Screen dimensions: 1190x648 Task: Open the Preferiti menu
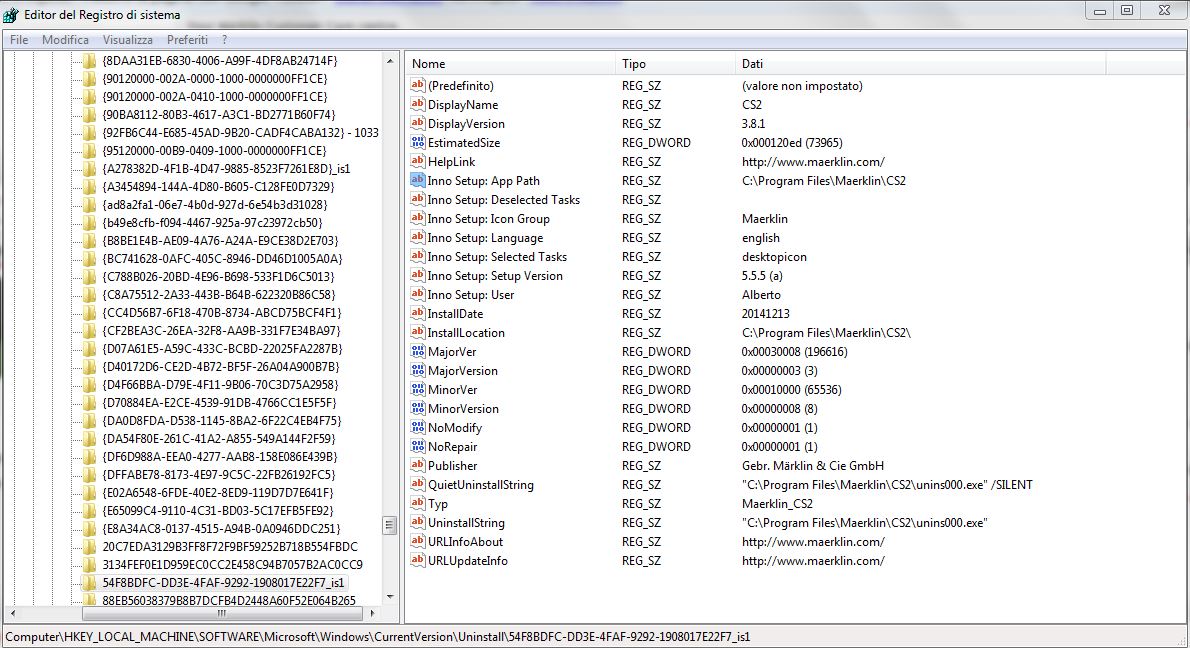pos(187,39)
